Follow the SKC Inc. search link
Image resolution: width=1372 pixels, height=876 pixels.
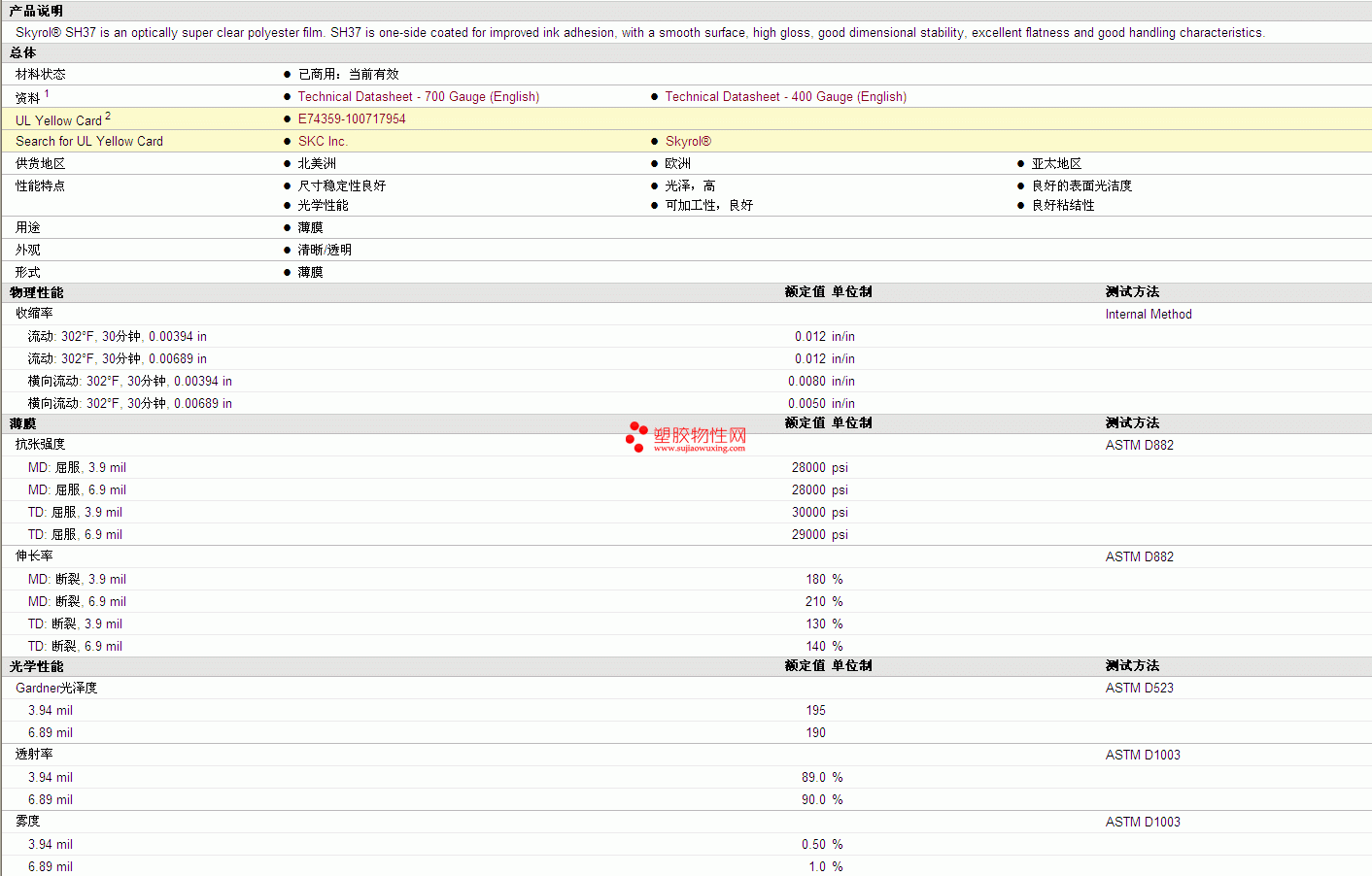[323, 141]
